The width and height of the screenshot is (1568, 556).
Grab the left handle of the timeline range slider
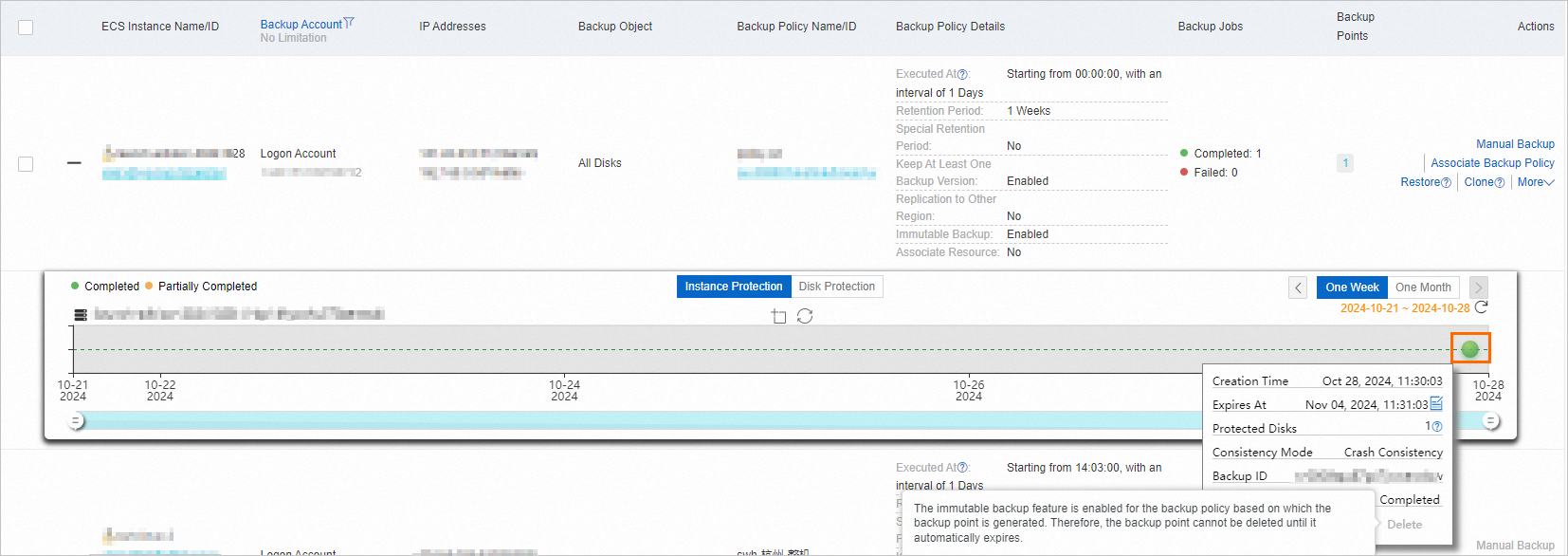(76, 421)
